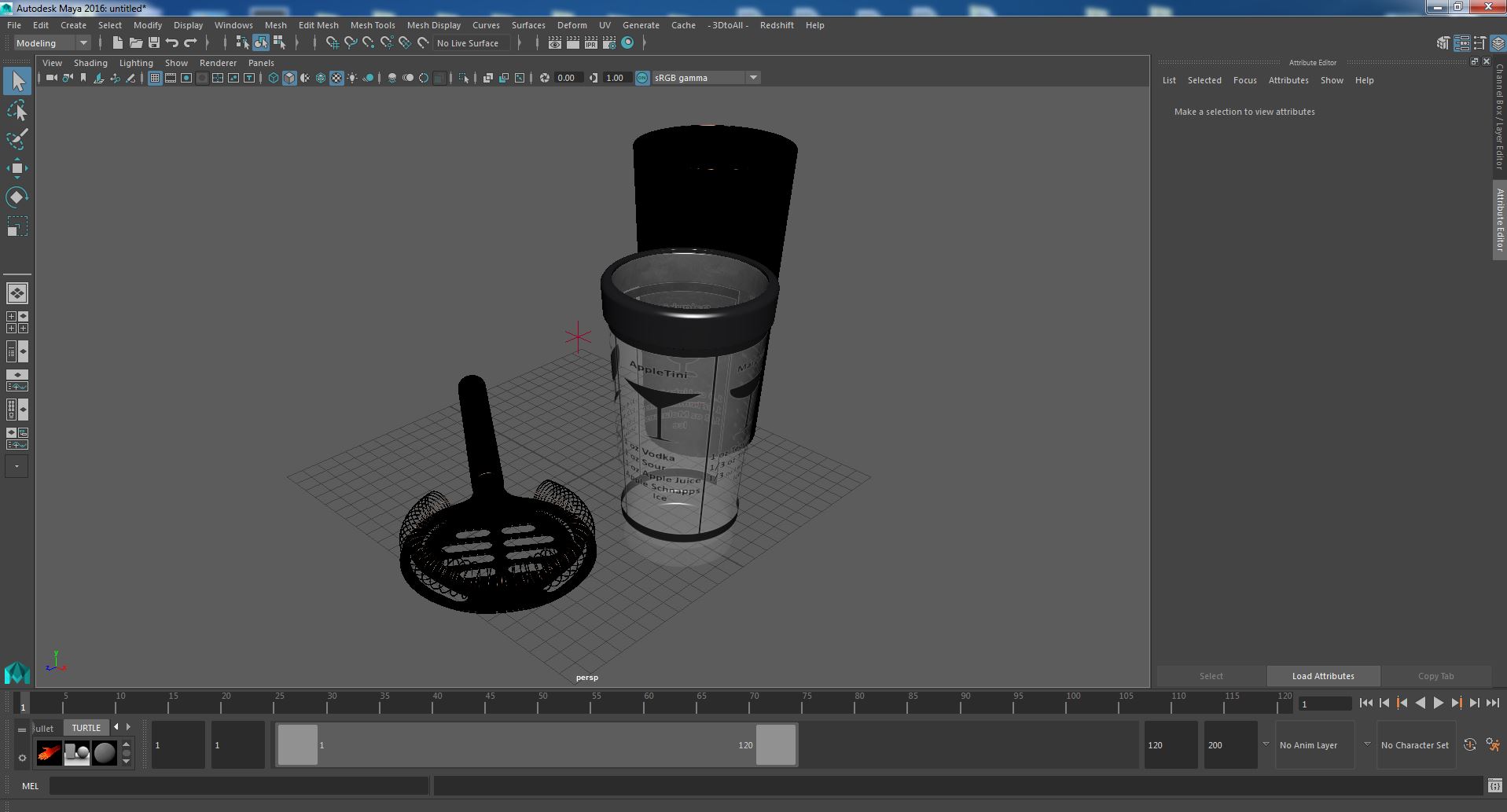The image size is (1507, 812).
Task: Save the current scene
Action: click(153, 43)
